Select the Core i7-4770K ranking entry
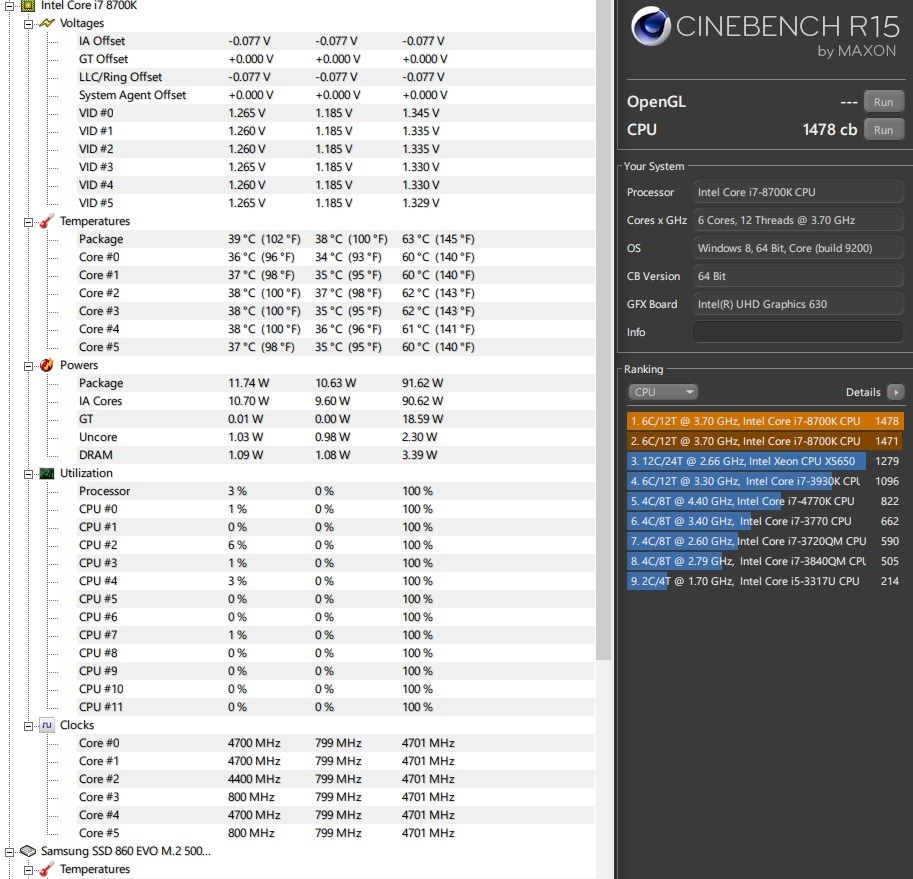913x879 pixels. click(x=765, y=501)
